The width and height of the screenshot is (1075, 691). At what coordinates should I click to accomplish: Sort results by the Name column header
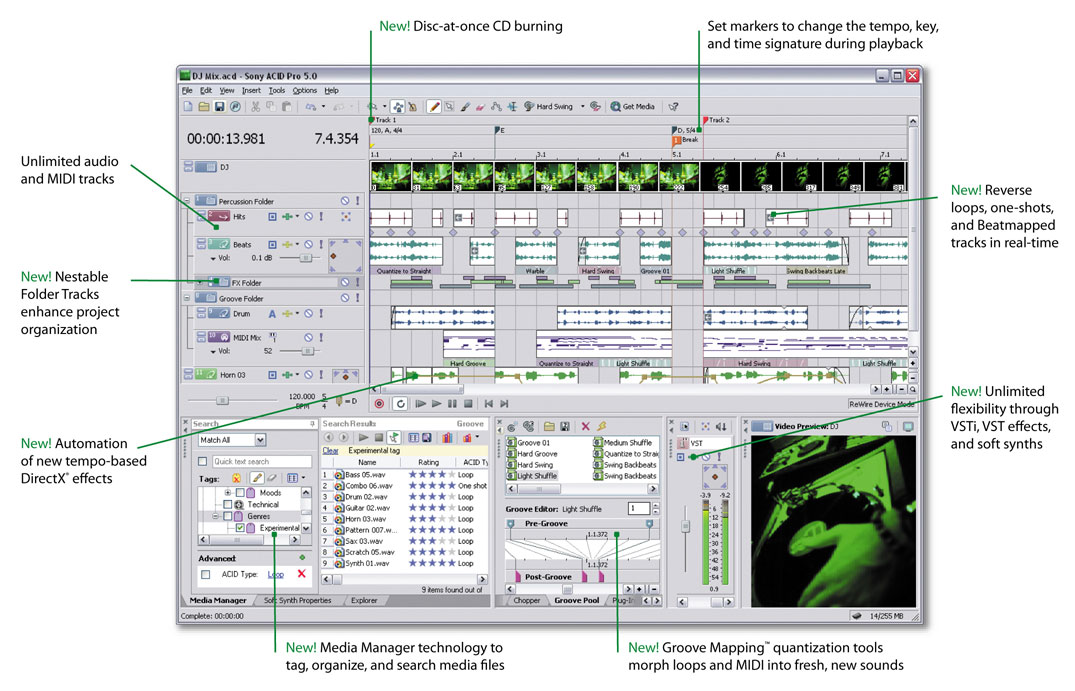[367, 463]
